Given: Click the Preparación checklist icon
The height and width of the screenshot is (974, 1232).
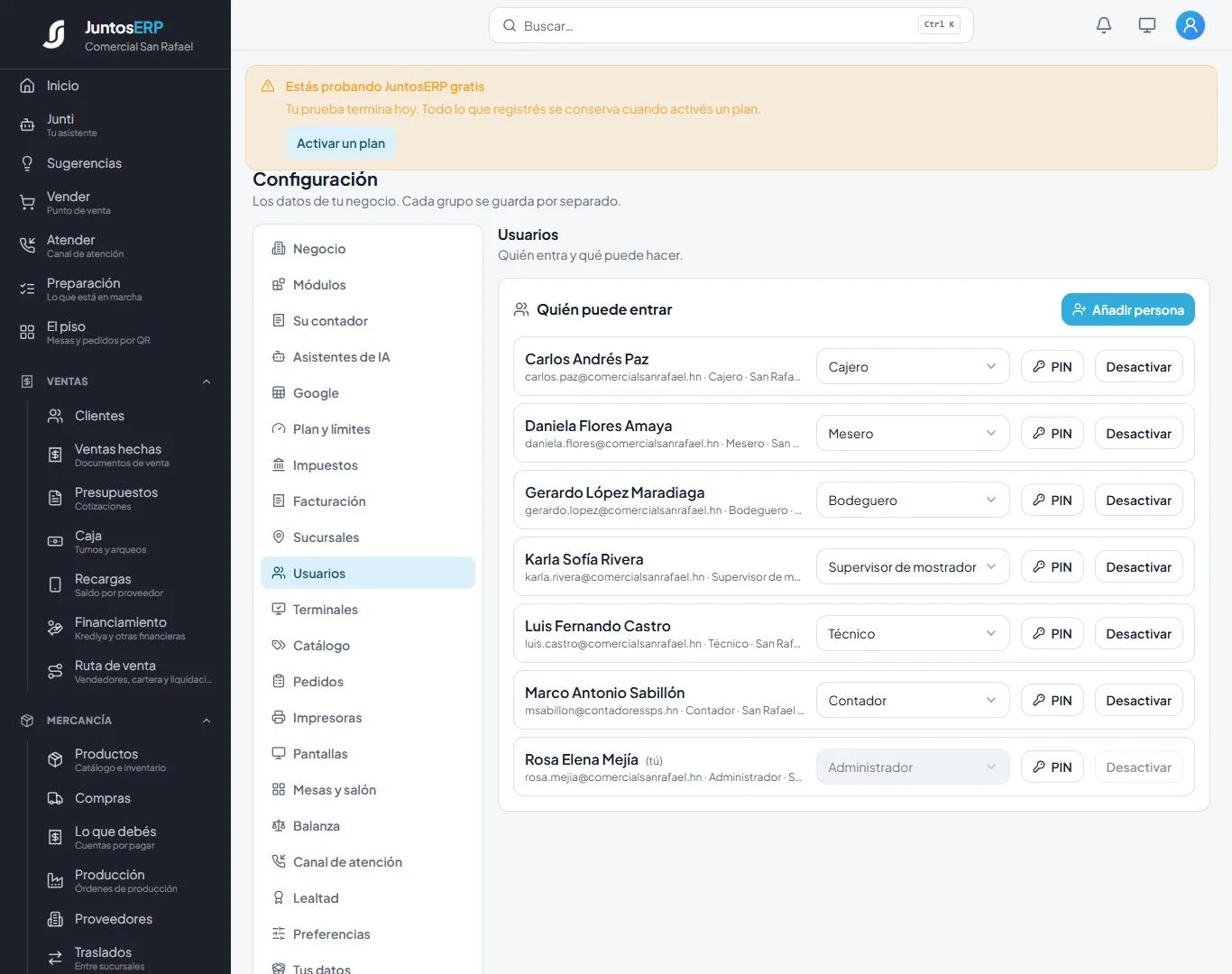Looking at the screenshot, I should pyautogui.click(x=27, y=289).
